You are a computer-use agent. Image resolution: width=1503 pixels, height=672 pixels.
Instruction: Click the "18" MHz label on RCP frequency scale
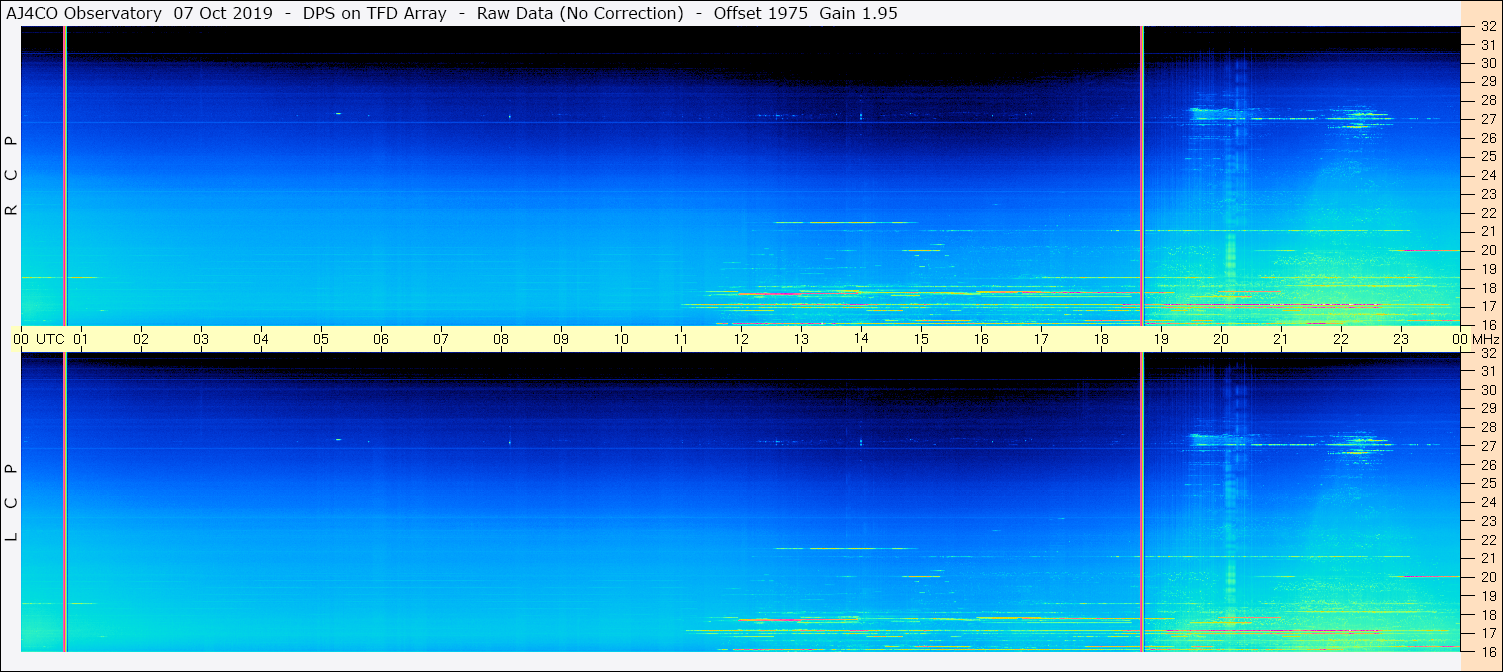[1487, 288]
